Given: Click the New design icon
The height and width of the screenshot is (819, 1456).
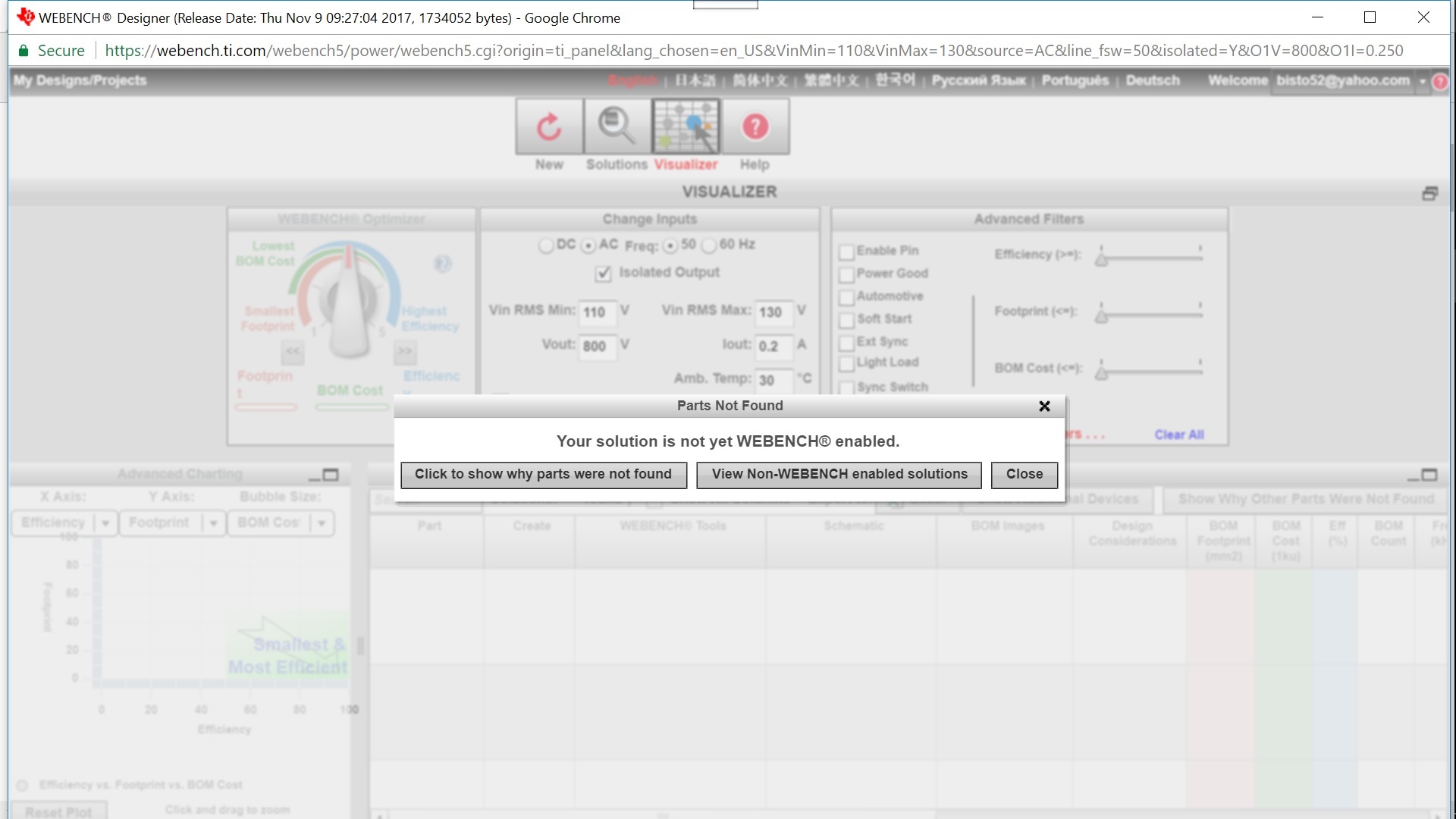Looking at the screenshot, I should pyautogui.click(x=549, y=127).
